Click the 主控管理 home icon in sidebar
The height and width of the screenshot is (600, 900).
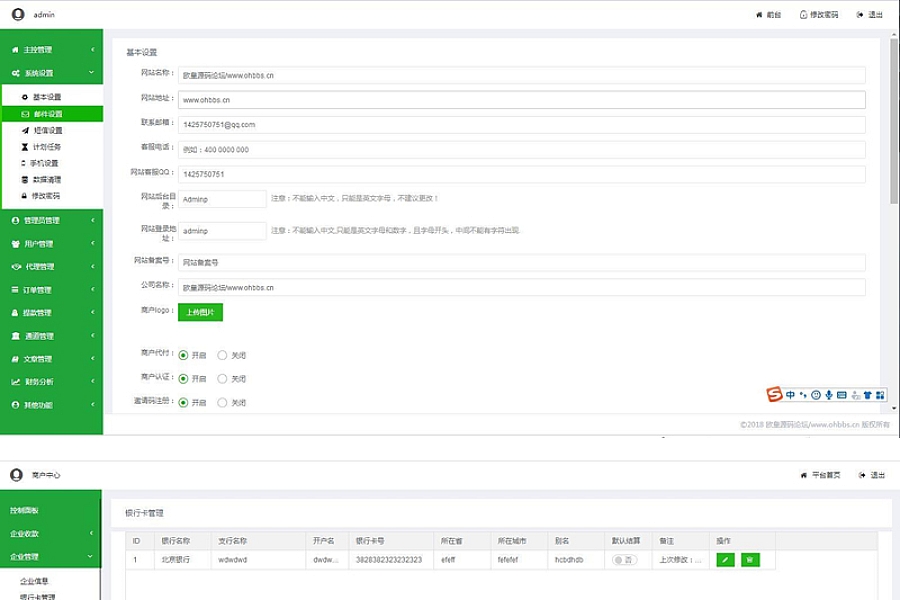(15, 50)
